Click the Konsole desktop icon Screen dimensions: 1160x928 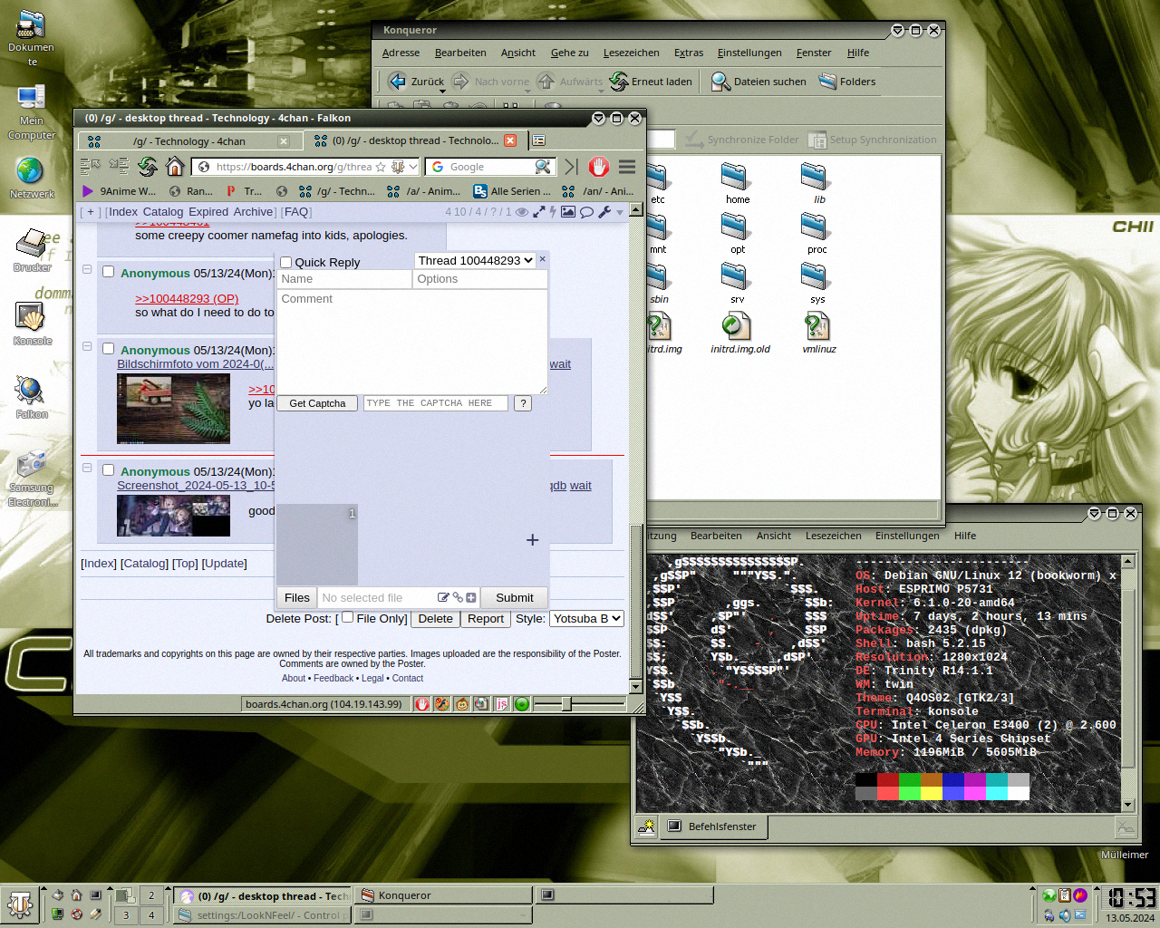coord(32,324)
